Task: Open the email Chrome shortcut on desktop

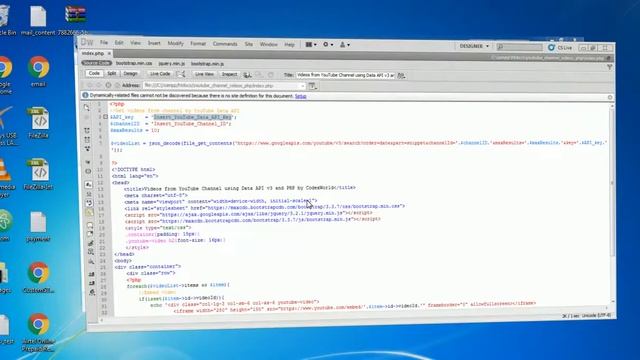Action: click(x=38, y=72)
